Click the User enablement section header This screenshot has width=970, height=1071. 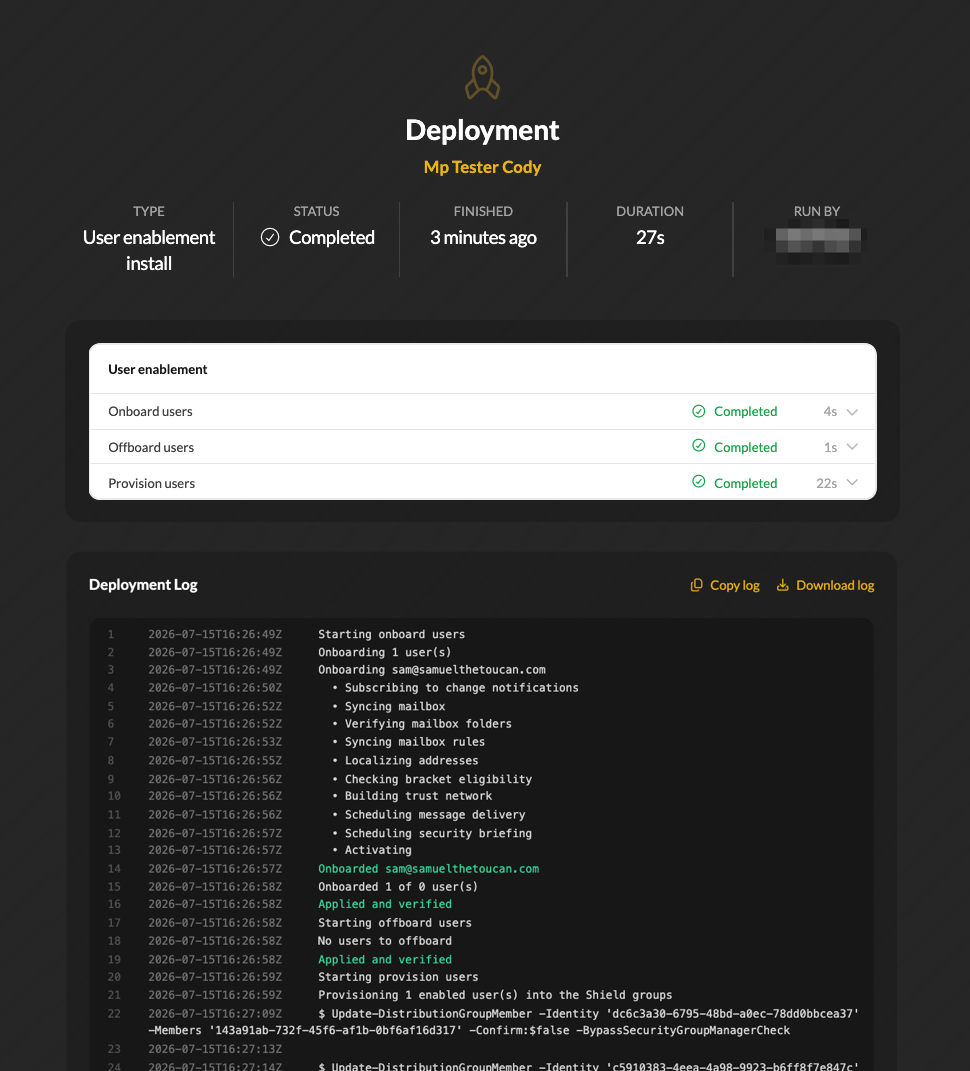tap(158, 370)
